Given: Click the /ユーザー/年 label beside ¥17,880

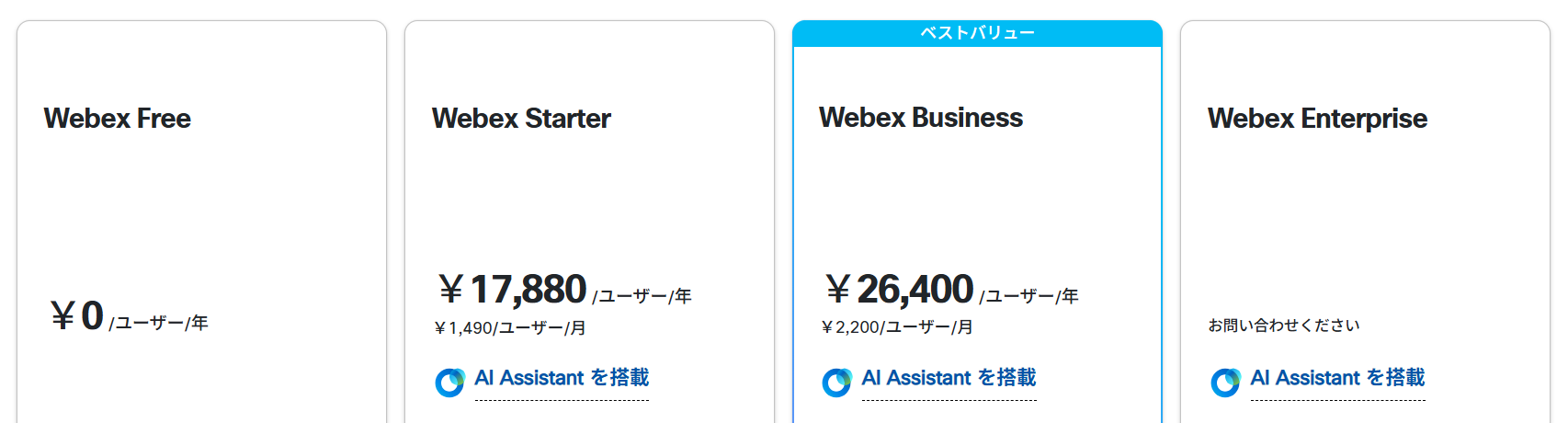Looking at the screenshot, I should click(x=642, y=296).
